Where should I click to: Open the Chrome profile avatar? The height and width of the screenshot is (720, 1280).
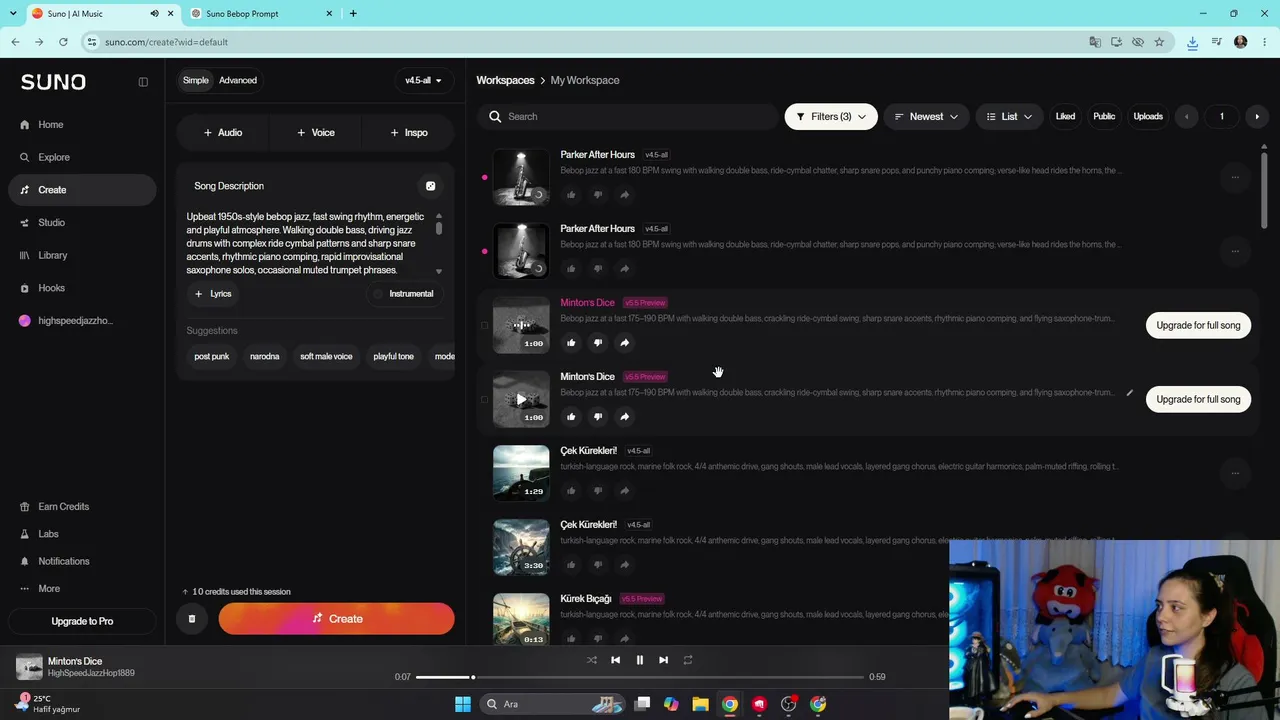1241,42
